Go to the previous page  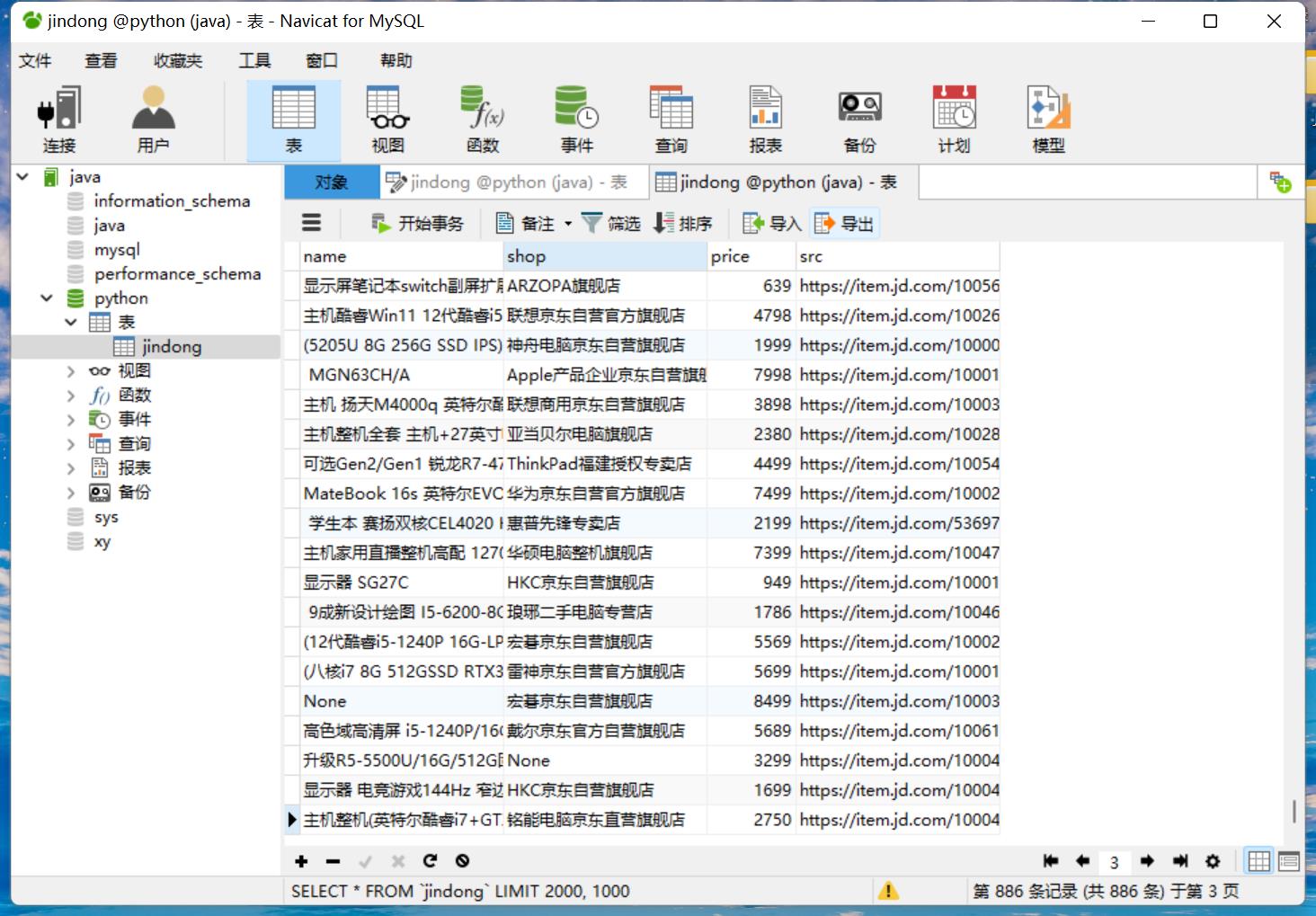click(x=1082, y=861)
